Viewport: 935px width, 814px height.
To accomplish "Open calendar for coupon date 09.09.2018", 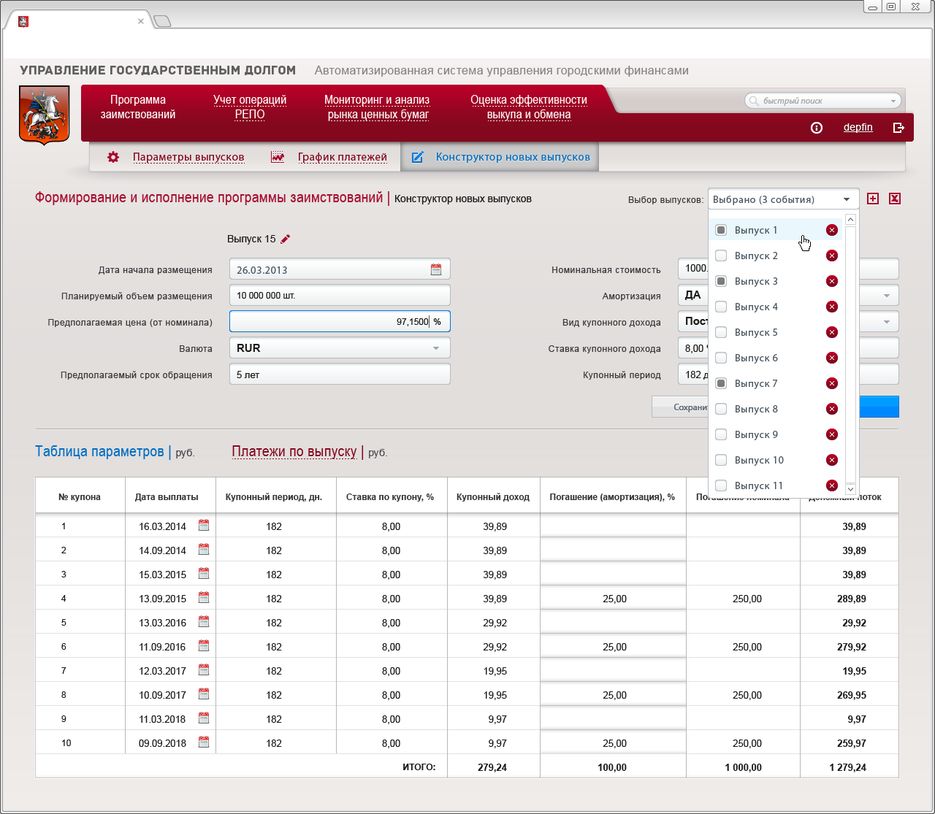I will click(204, 742).
